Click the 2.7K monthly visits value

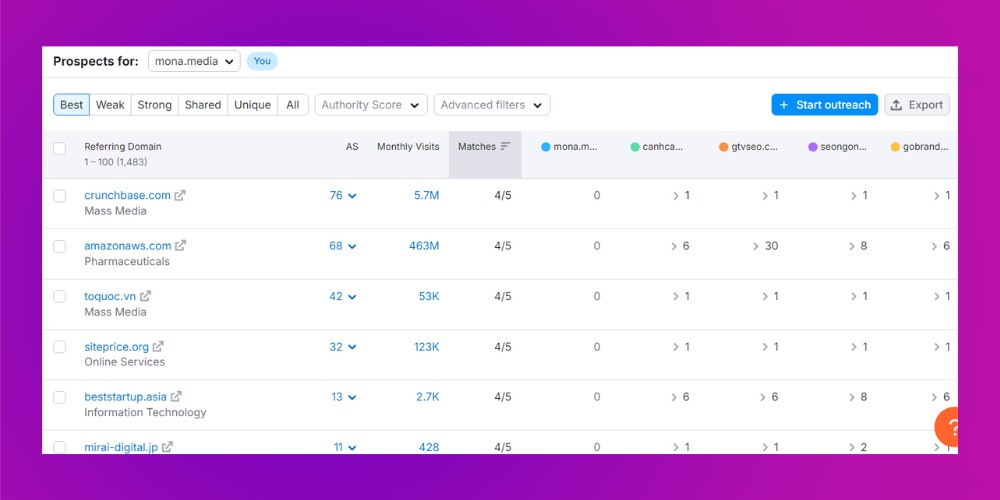[x=427, y=397]
